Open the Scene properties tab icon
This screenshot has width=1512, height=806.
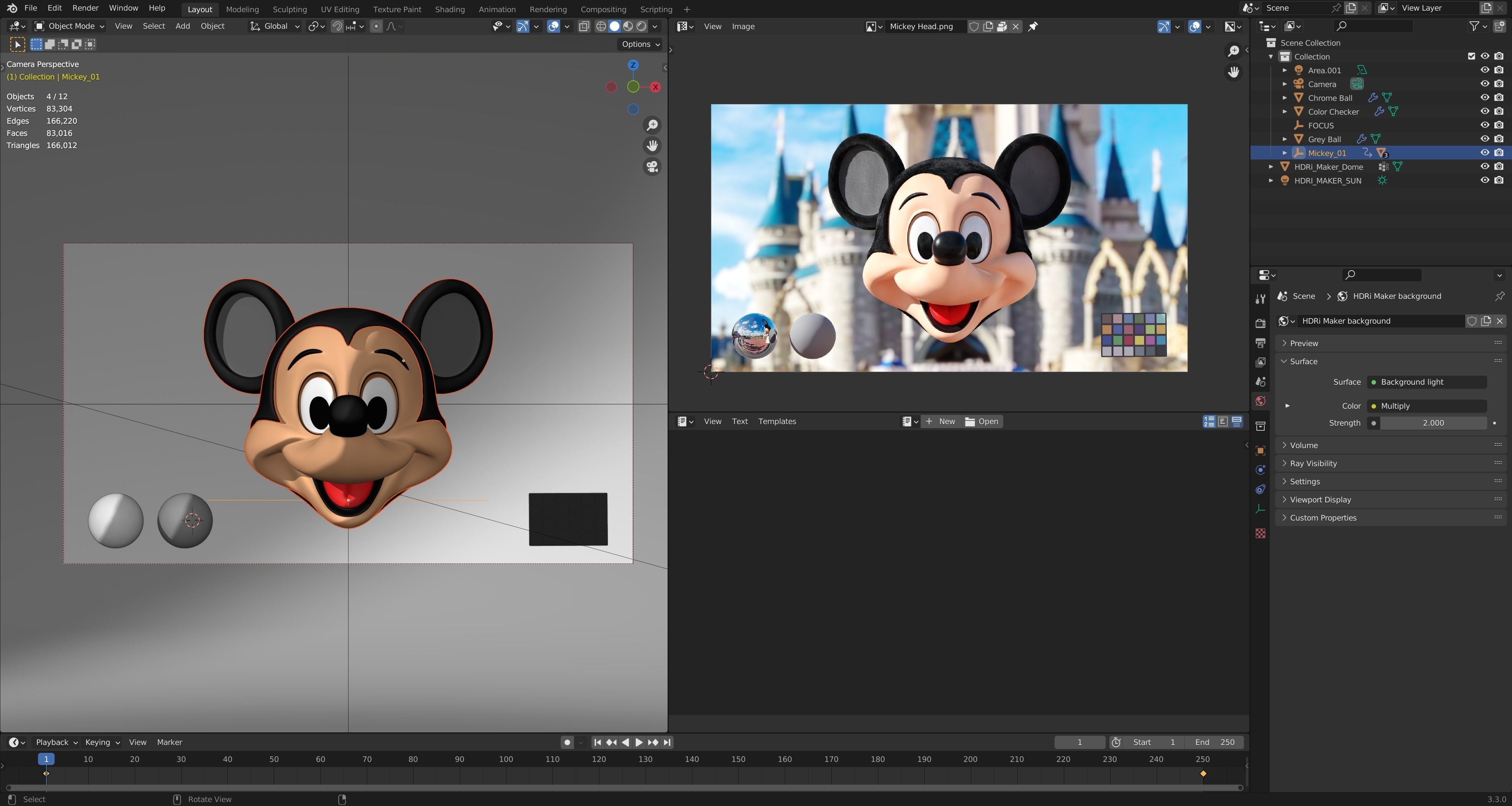pos(1260,382)
